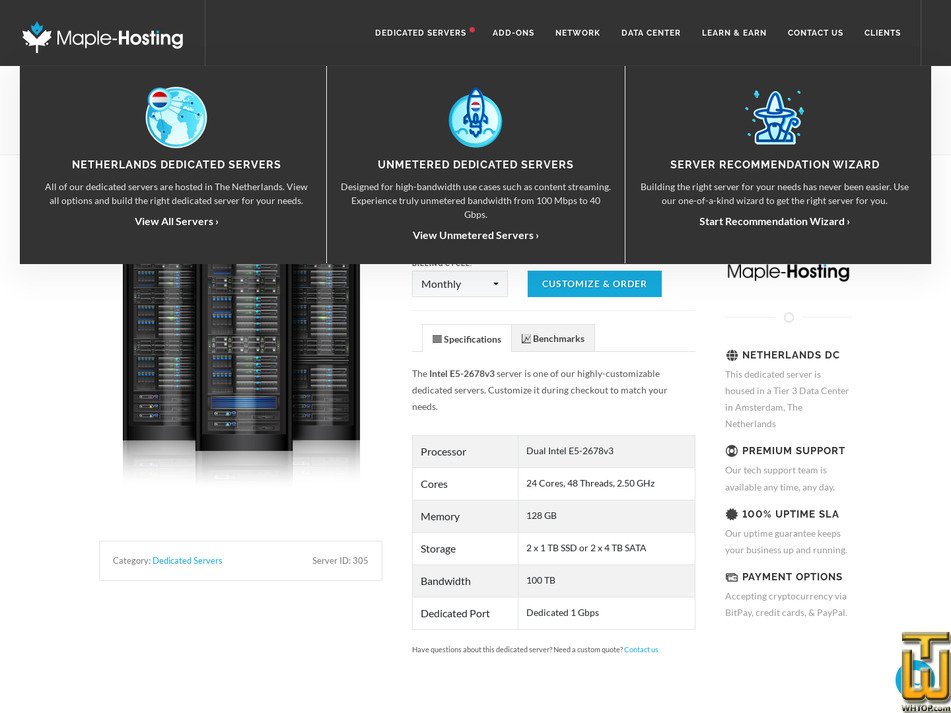Select the 24 Cores, 48 Threads cell
Screen dimensions: 951x713
coord(607,484)
